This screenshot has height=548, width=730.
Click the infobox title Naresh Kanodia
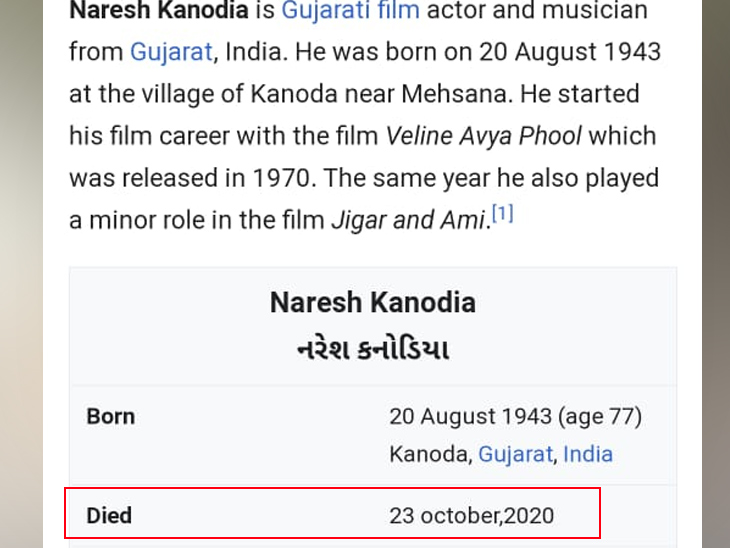click(372, 302)
